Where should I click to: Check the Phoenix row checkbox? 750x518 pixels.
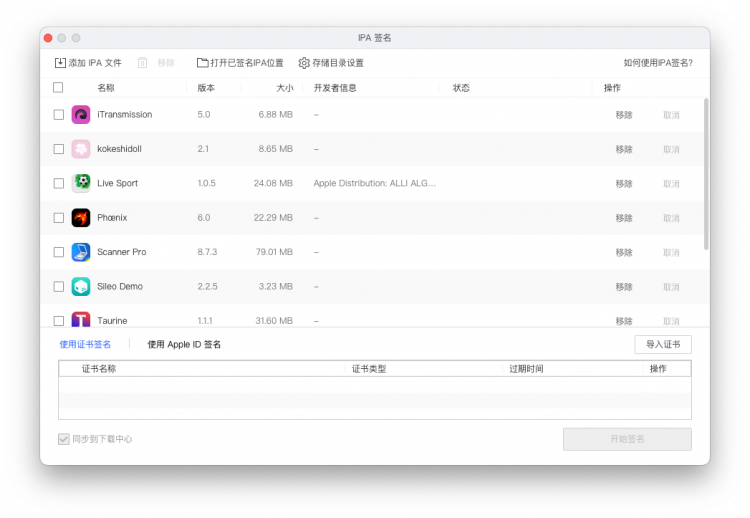(58, 218)
